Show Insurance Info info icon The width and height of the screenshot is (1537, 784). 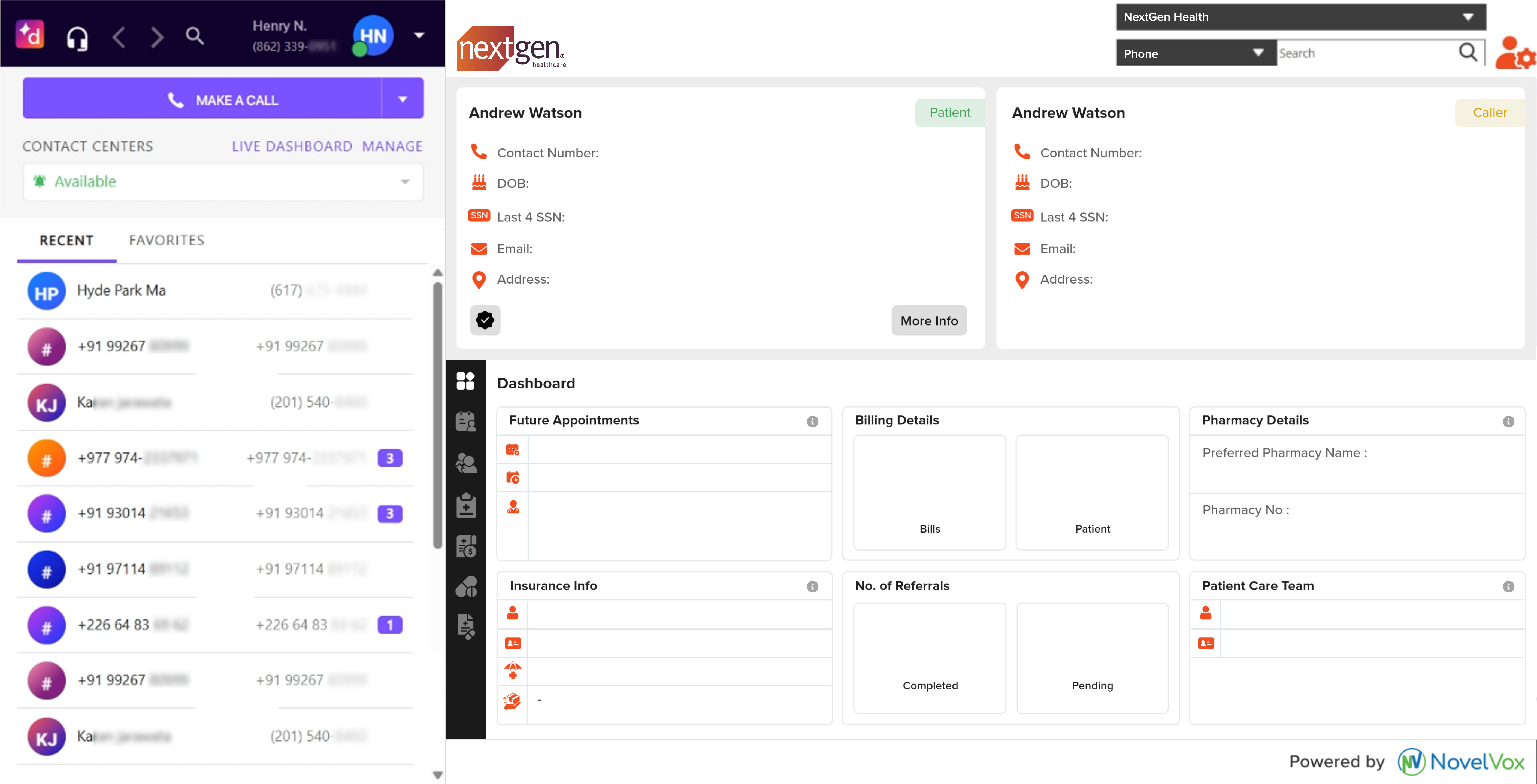coord(812,587)
